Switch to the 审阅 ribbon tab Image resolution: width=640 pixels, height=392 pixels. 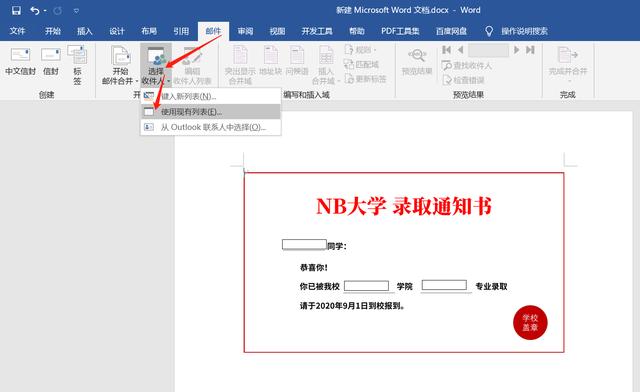pos(245,31)
